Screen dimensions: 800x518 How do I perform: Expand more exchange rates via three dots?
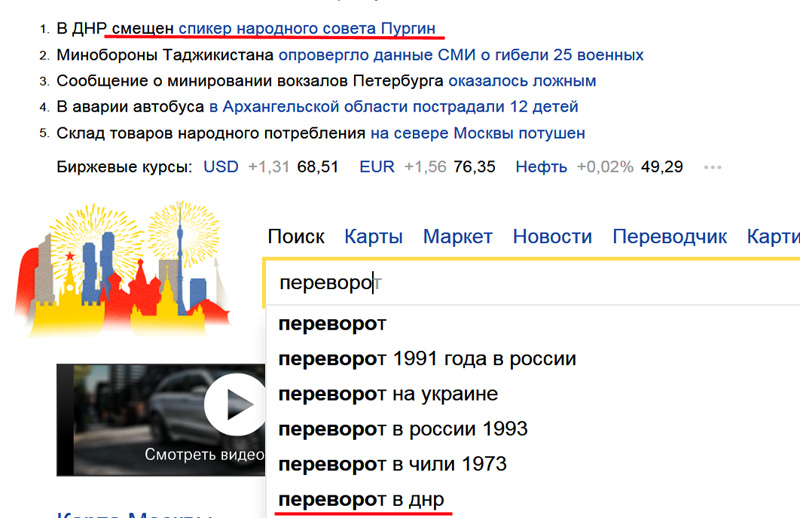pos(712,167)
